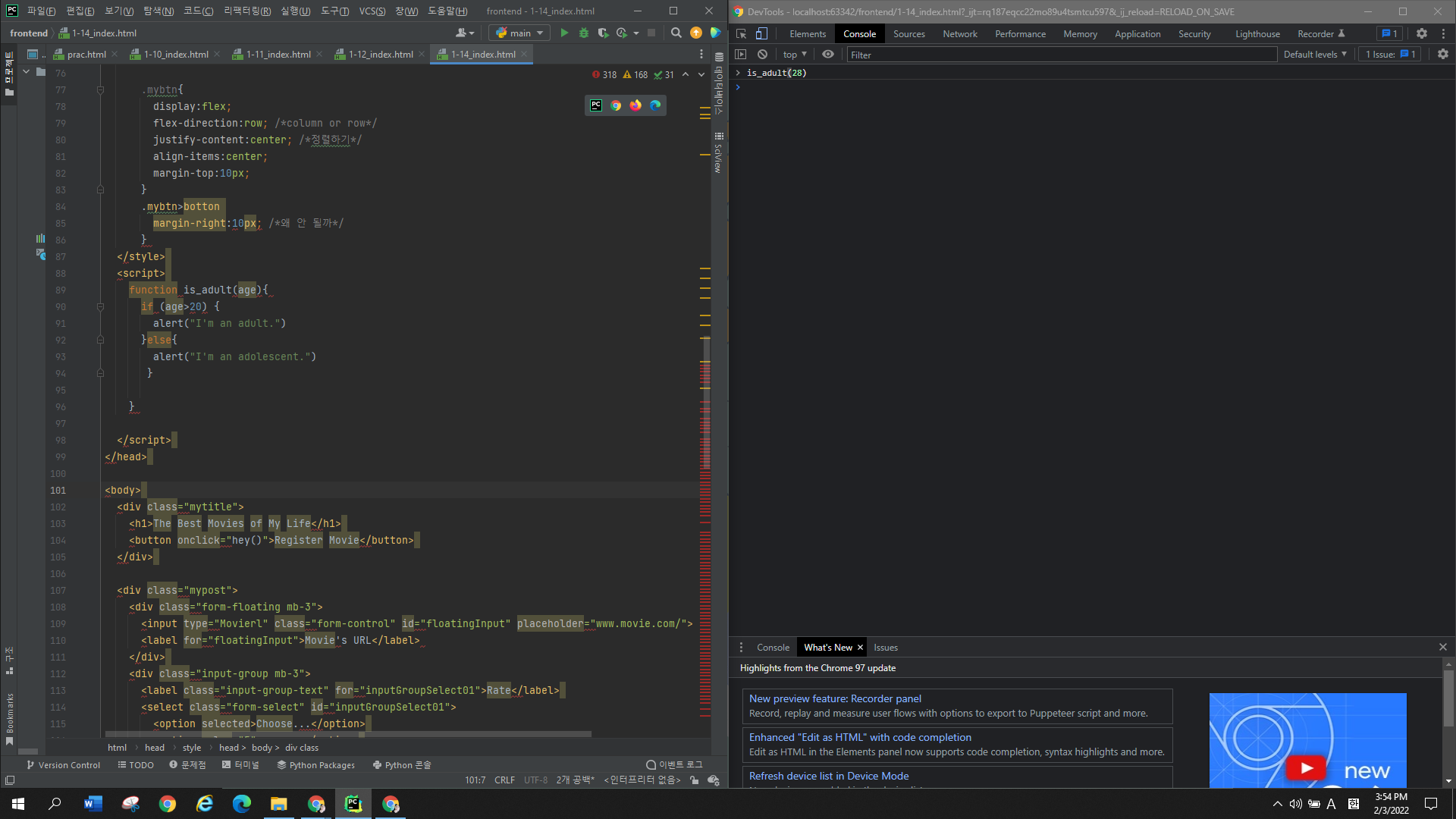Open console settings gear beside issues counter
The height and width of the screenshot is (819, 1456).
click(1443, 54)
